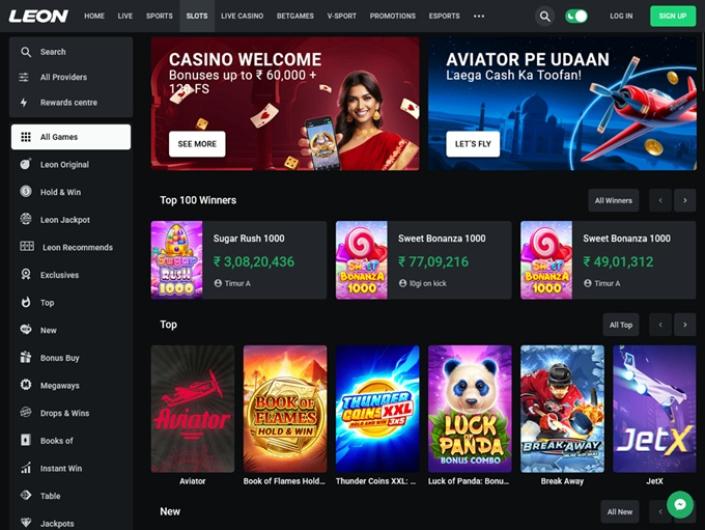Show next Top 100 Winners with right arrow

(685, 200)
